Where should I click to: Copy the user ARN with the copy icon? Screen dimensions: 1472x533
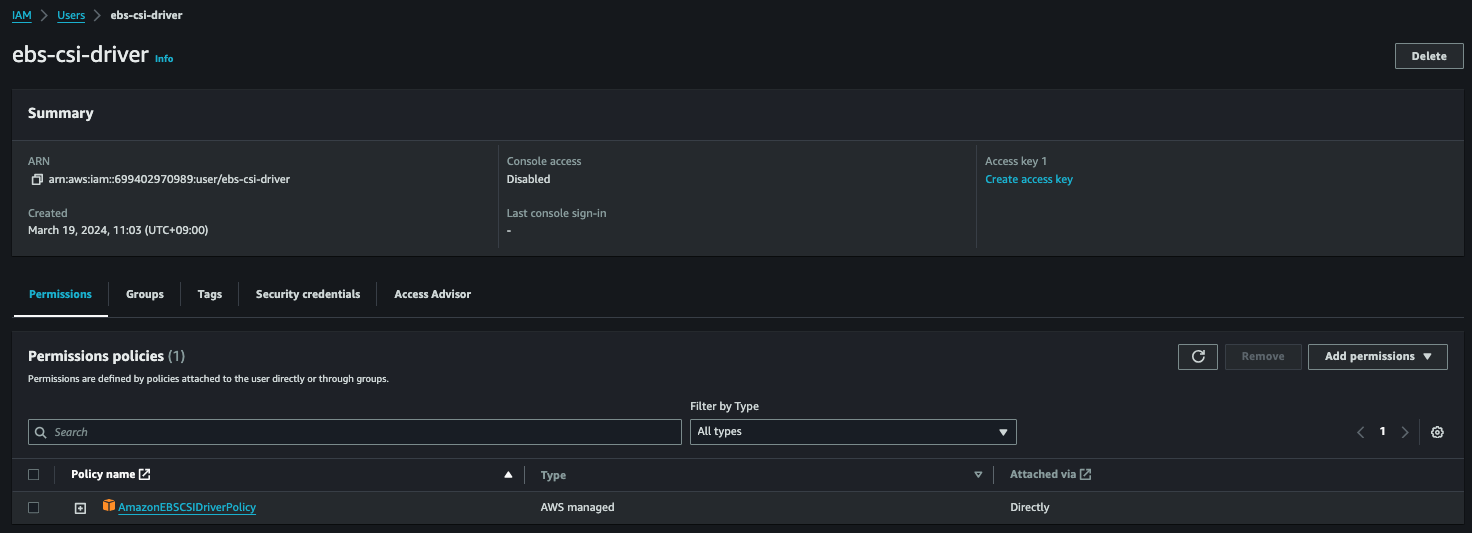pyautogui.click(x=37, y=180)
